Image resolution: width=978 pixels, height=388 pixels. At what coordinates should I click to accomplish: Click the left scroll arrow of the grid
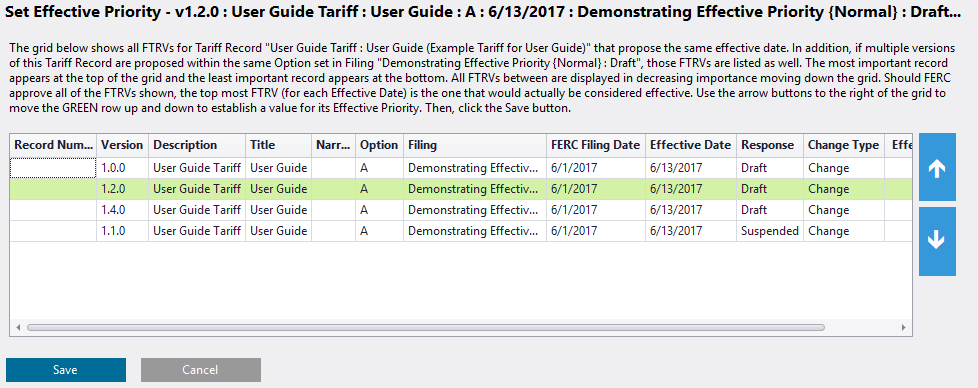point(18,327)
